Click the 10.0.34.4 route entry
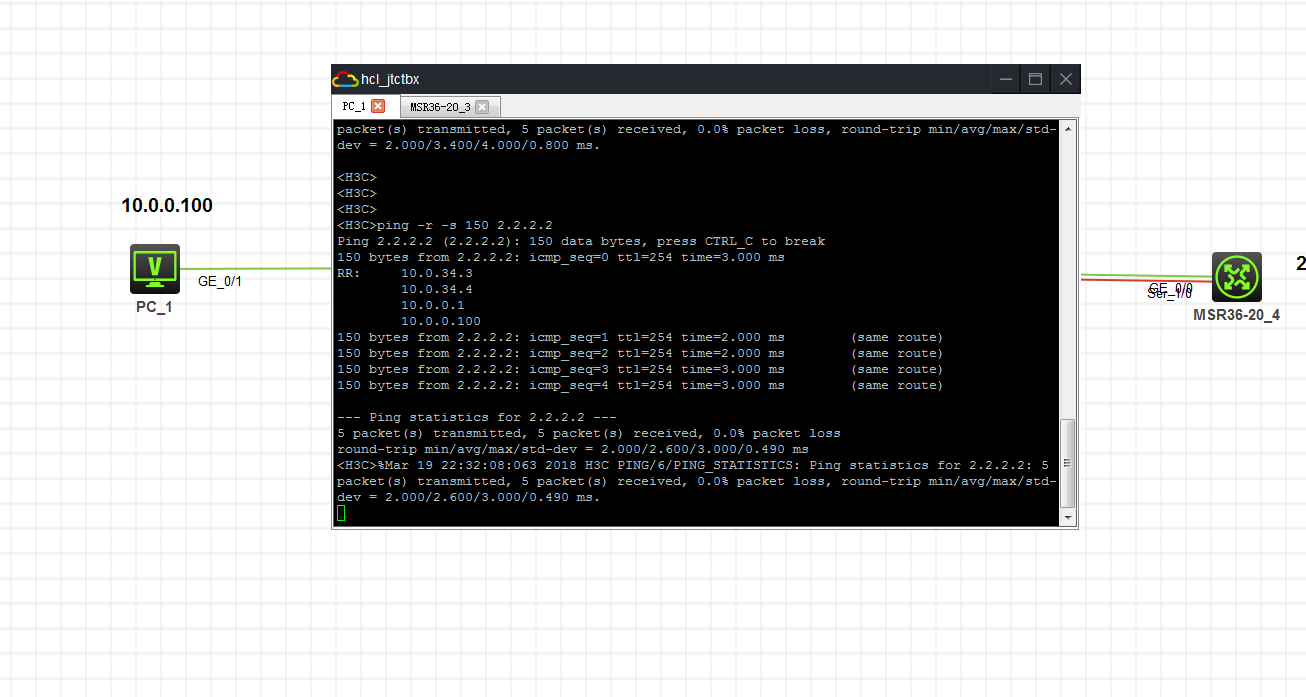The width and height of the screenshot is (1306, 697). [437, 289]
